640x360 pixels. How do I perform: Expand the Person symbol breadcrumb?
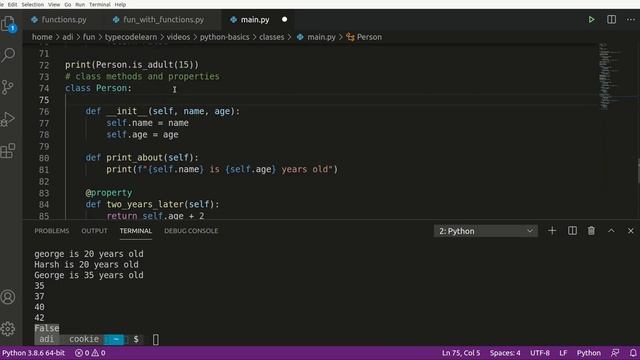[x=364, y=37]
